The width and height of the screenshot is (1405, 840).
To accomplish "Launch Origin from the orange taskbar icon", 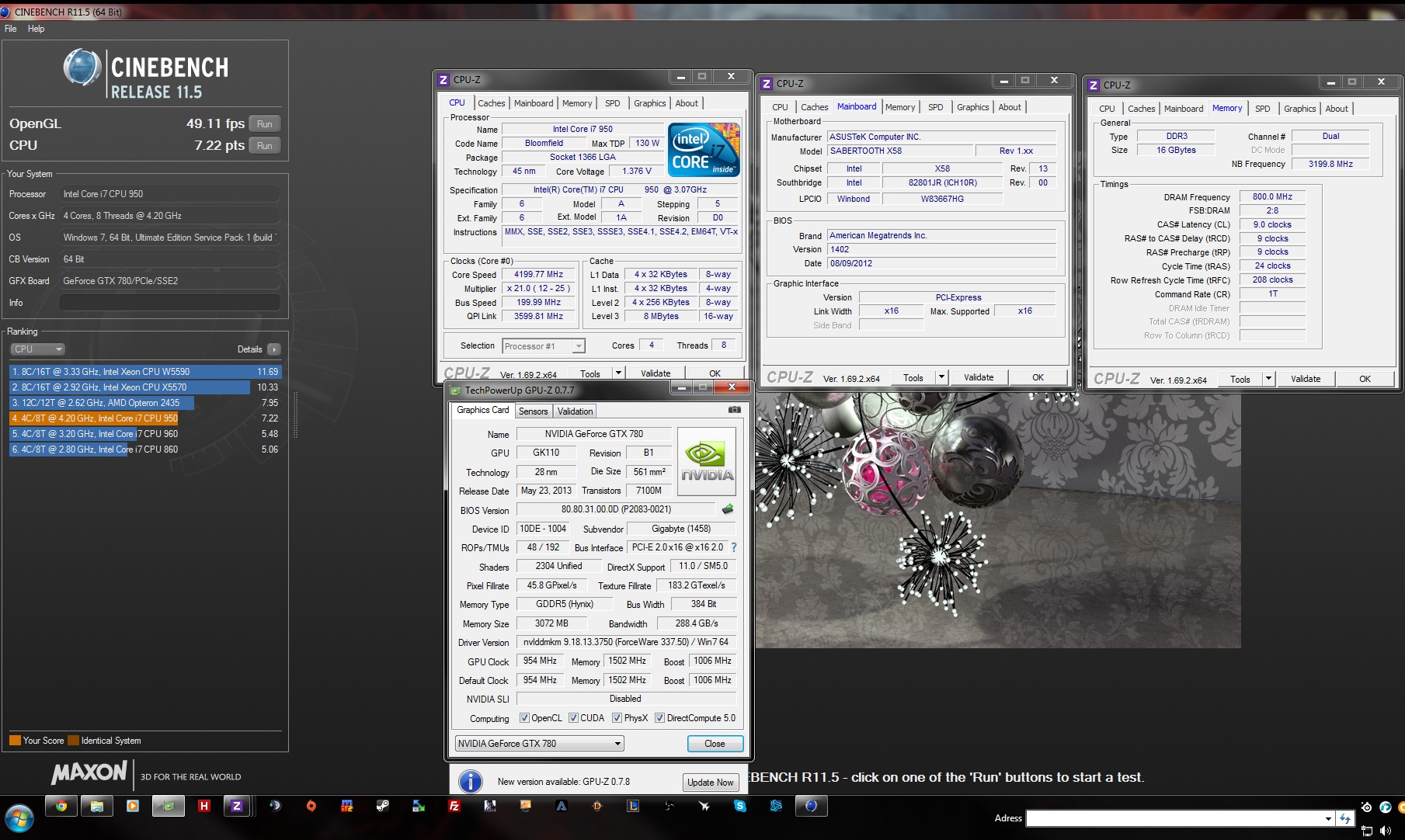I will click(x=311, y=807).
